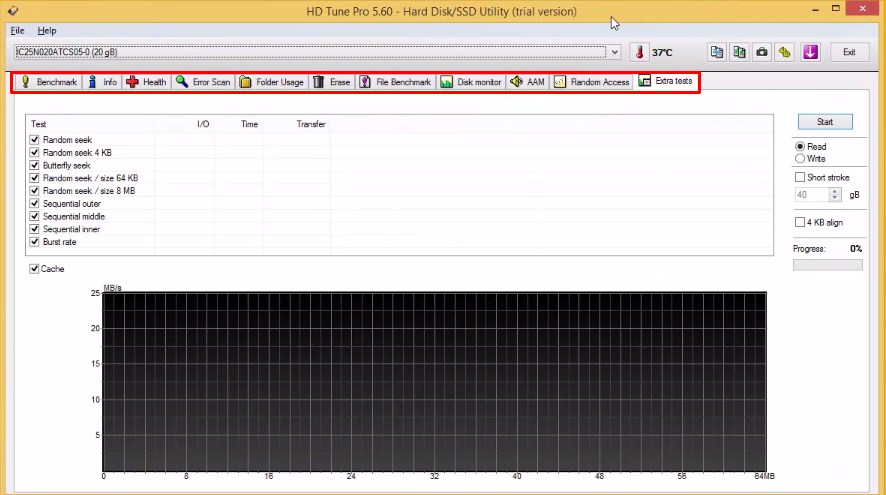Click the camera save screenshot icon

[762, 52]
